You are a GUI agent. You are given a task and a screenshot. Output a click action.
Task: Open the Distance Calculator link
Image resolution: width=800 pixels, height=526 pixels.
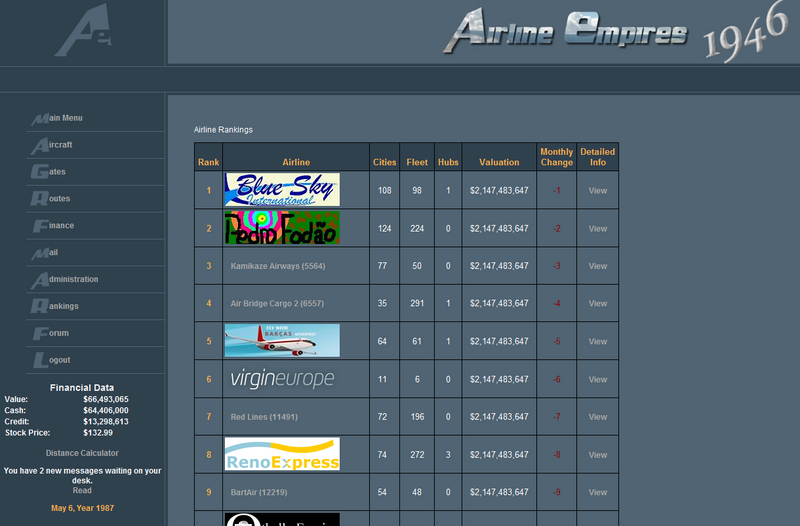[82, 453]
